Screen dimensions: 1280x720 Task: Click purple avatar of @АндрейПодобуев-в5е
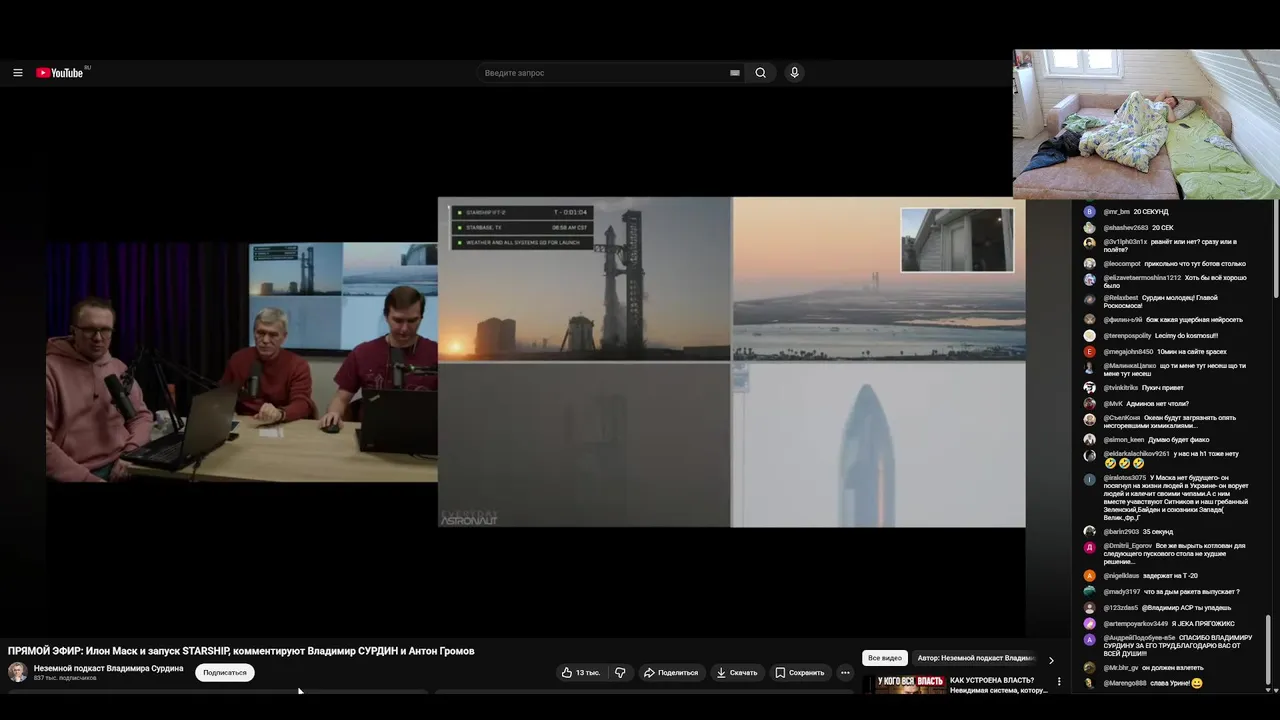click(1090, 640)
